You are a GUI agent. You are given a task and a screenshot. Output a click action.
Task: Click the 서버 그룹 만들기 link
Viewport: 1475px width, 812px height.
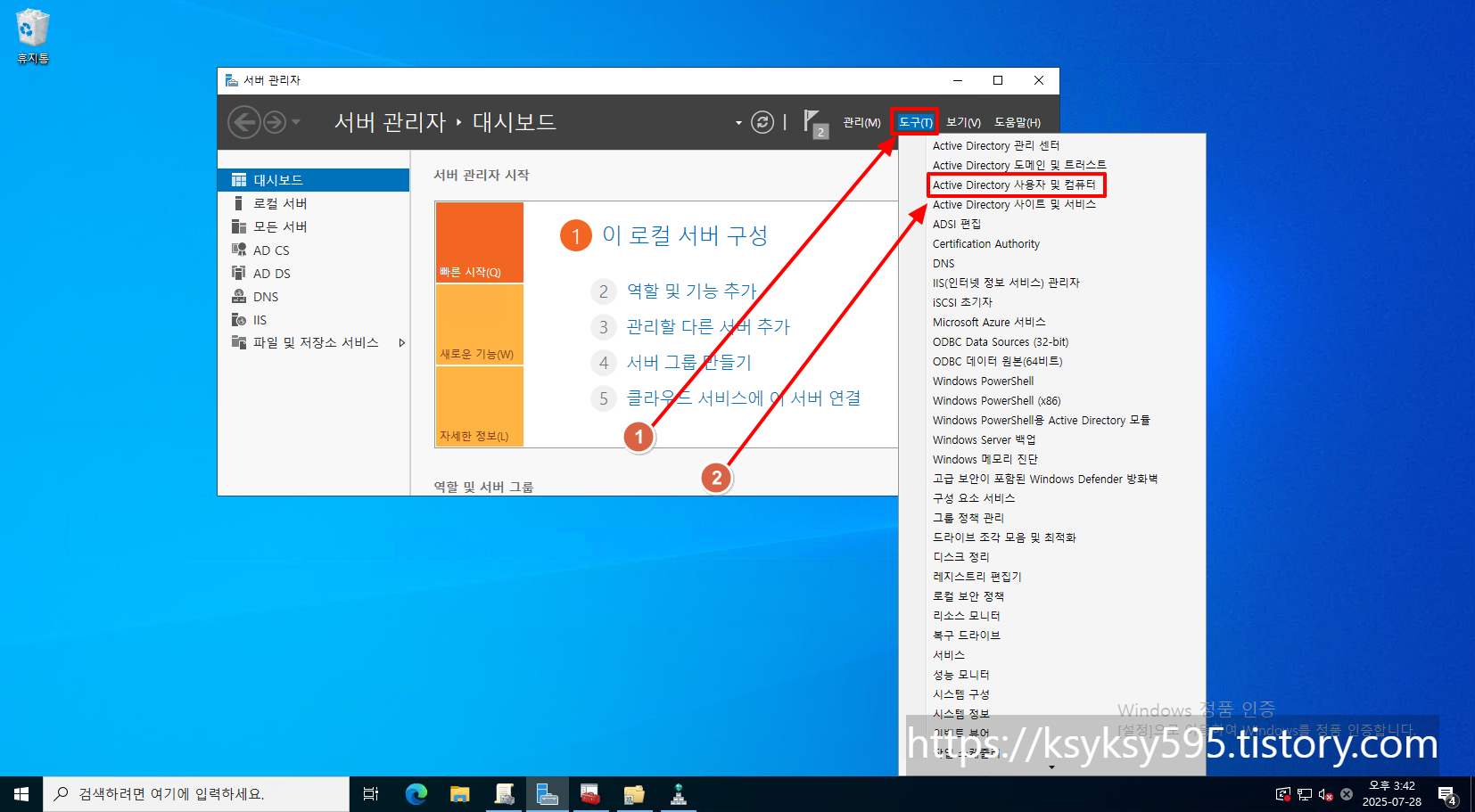point(688,362)
